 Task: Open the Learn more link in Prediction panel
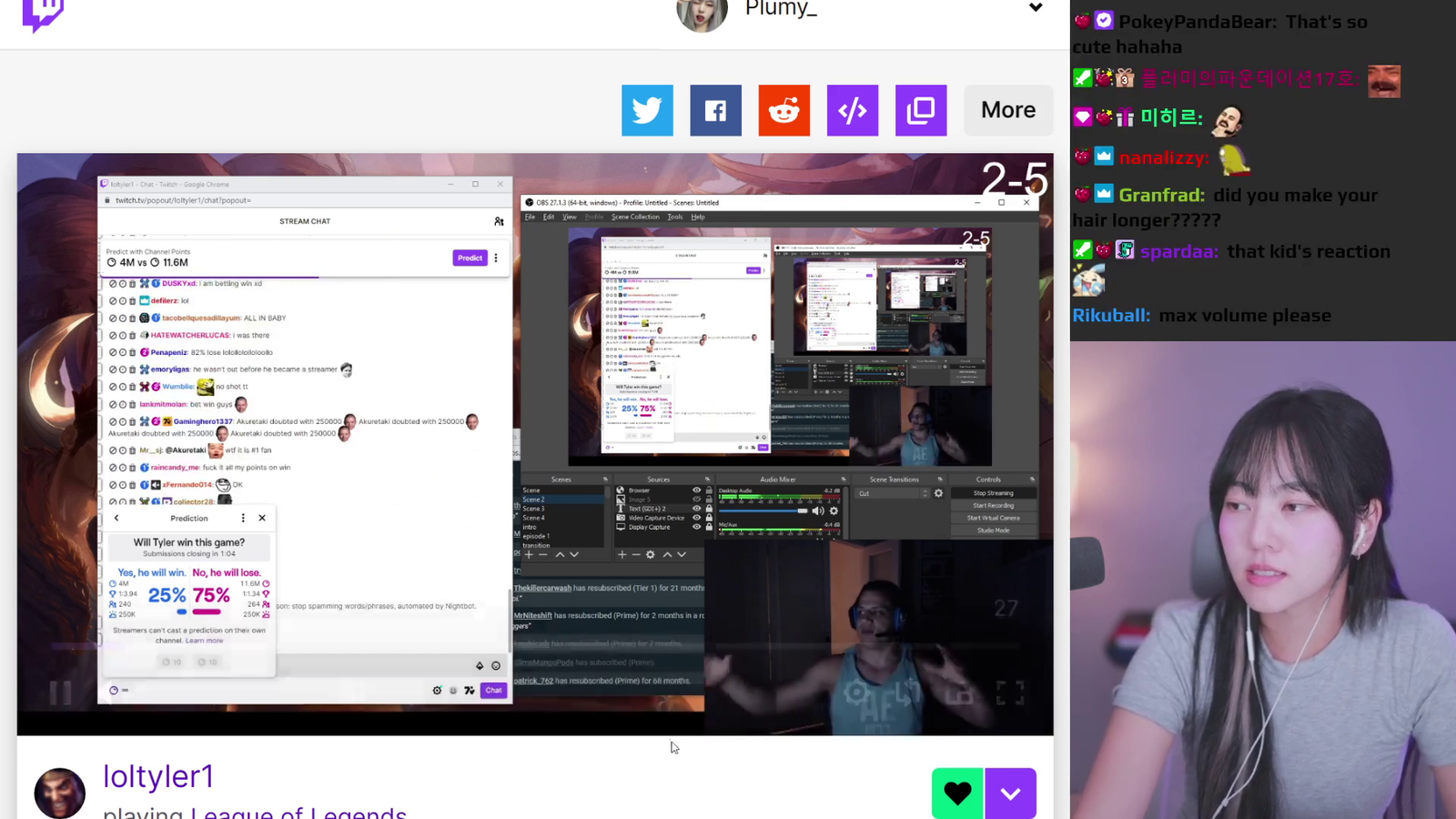click(x=205, y=641)
